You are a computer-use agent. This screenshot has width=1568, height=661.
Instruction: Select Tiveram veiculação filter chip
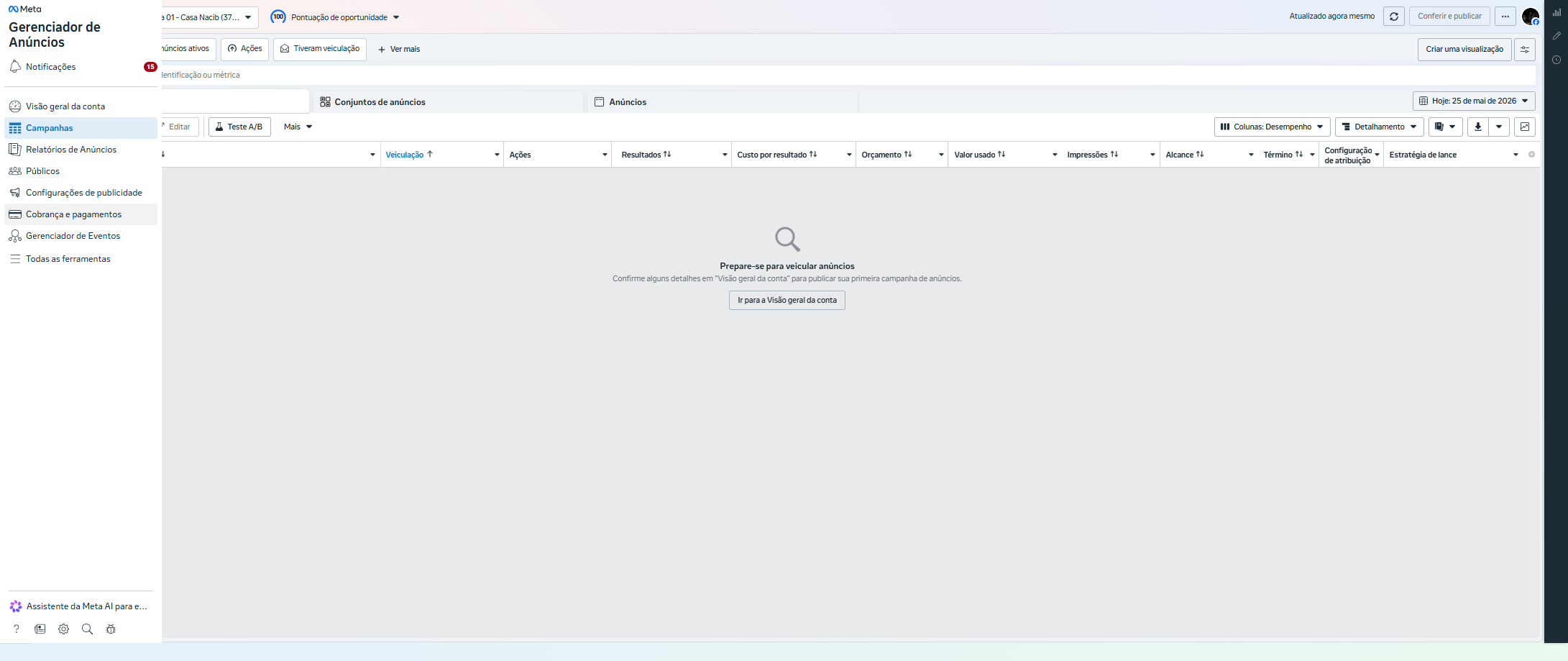coord(320,49)
